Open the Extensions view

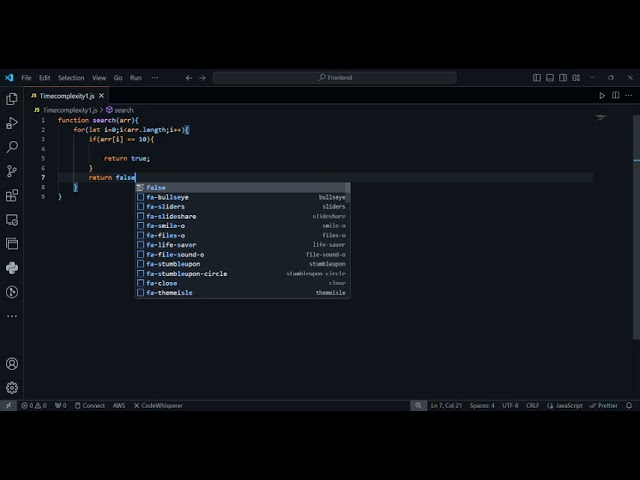tap(12, 195)
